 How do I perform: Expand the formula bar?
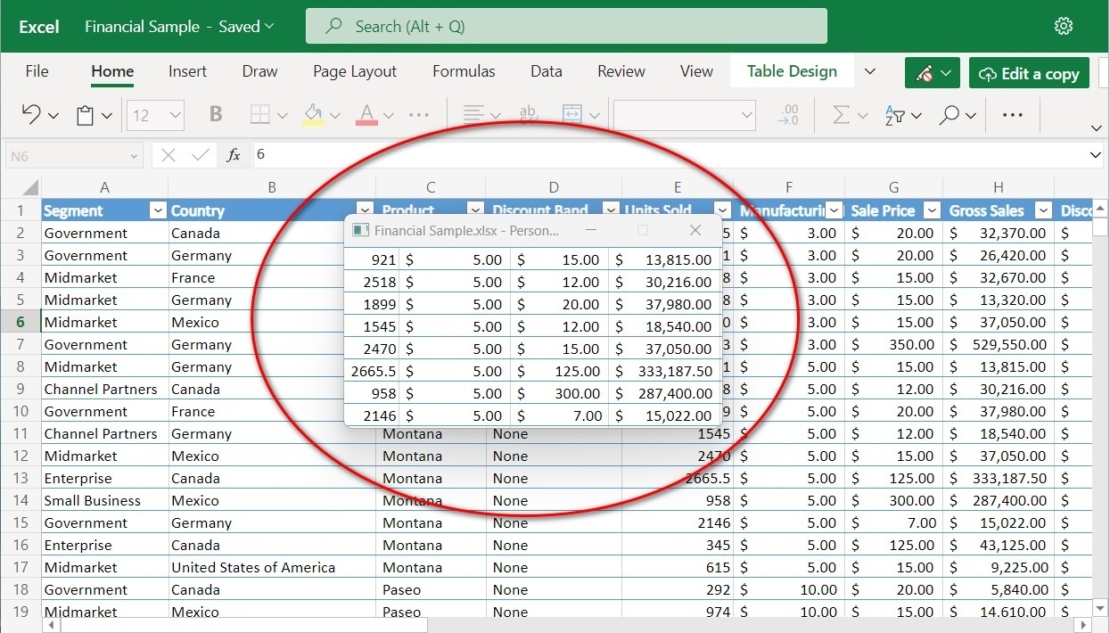pos(1096,155)
